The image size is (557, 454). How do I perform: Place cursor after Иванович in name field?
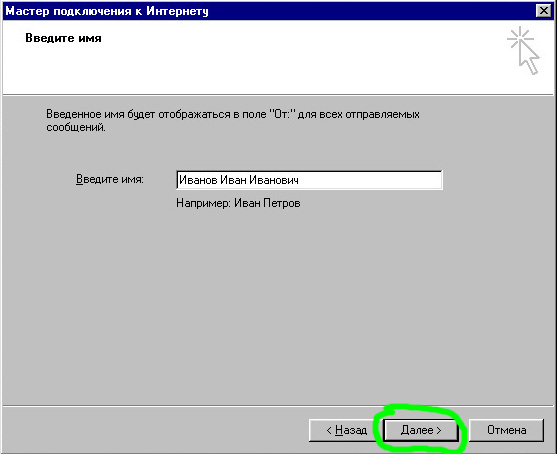299,180
